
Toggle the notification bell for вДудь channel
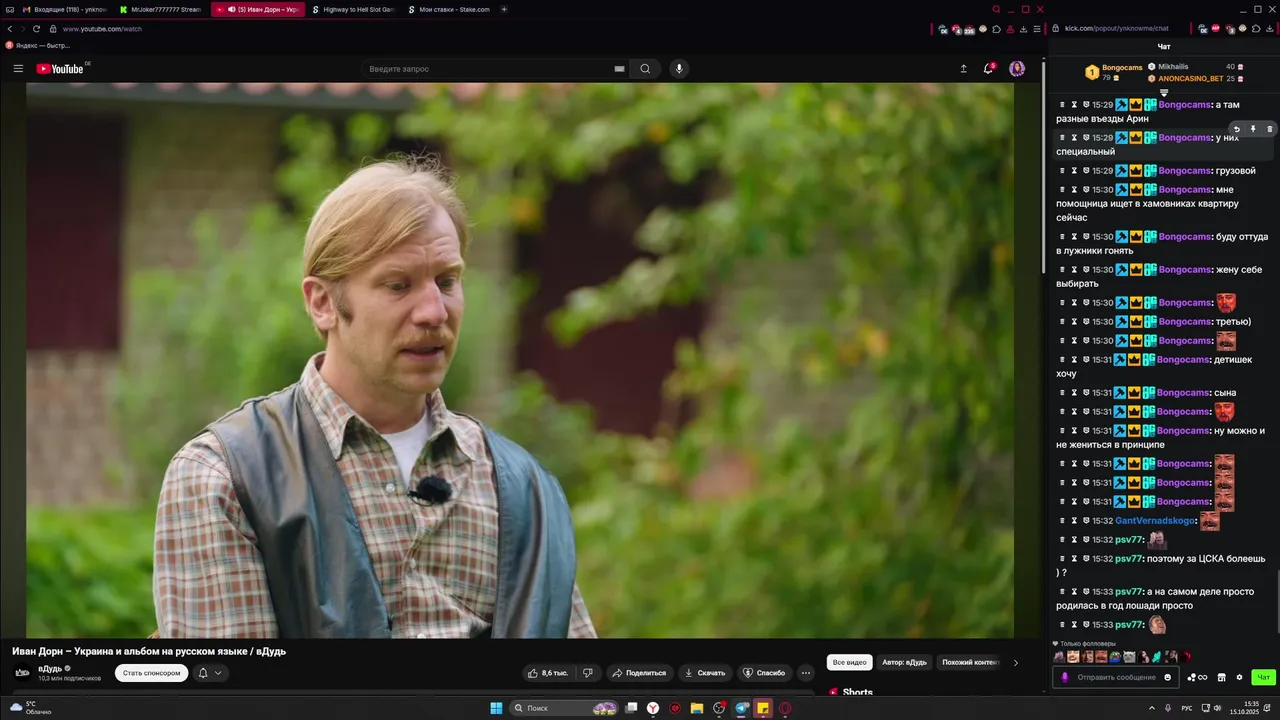209,673
